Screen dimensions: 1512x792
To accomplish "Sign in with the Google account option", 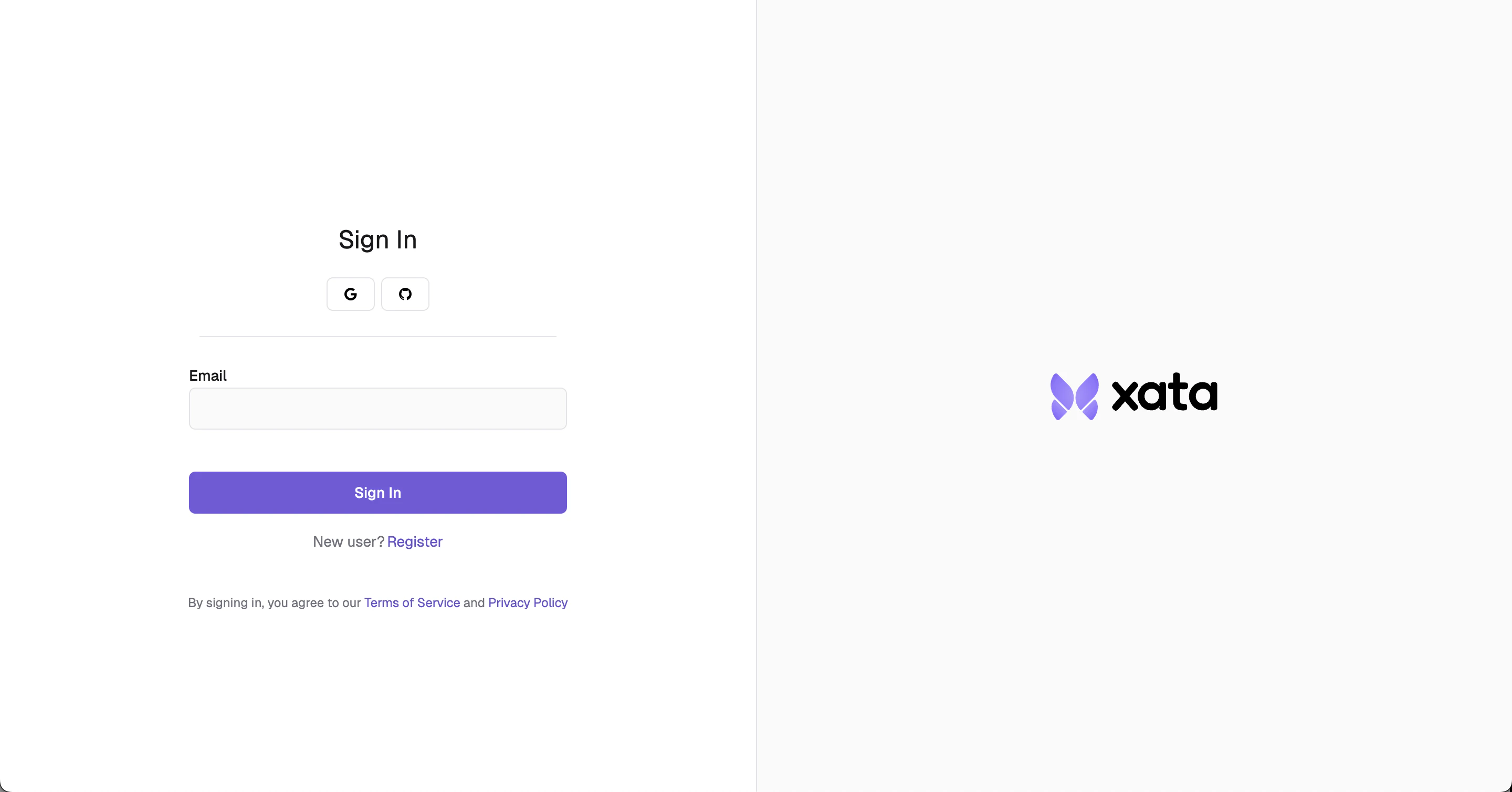I will point(350,294).
